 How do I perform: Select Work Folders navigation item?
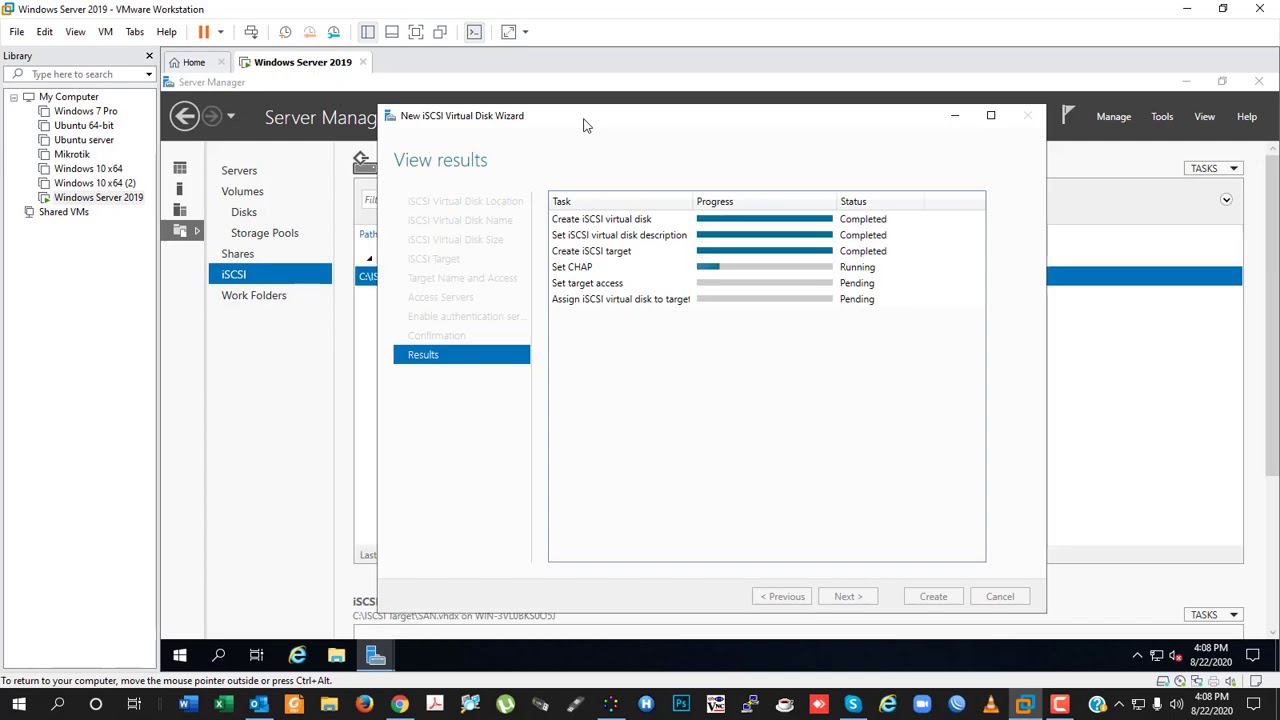coord(254,296)
